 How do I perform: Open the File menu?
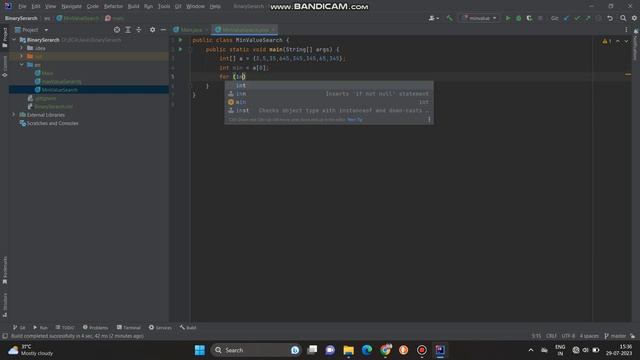click(x=22, y=7)
